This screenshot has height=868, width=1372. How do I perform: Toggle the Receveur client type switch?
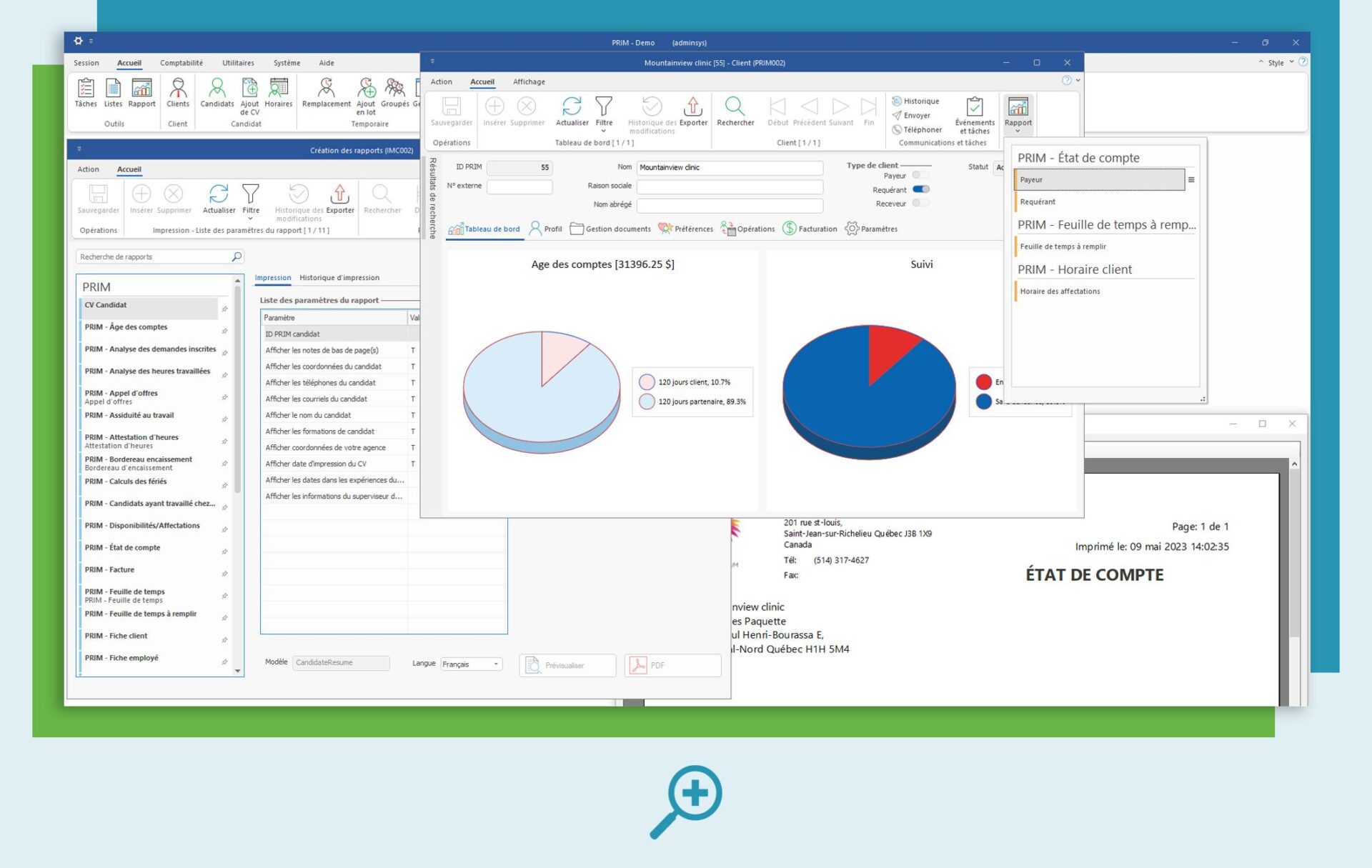coord(920,203)
